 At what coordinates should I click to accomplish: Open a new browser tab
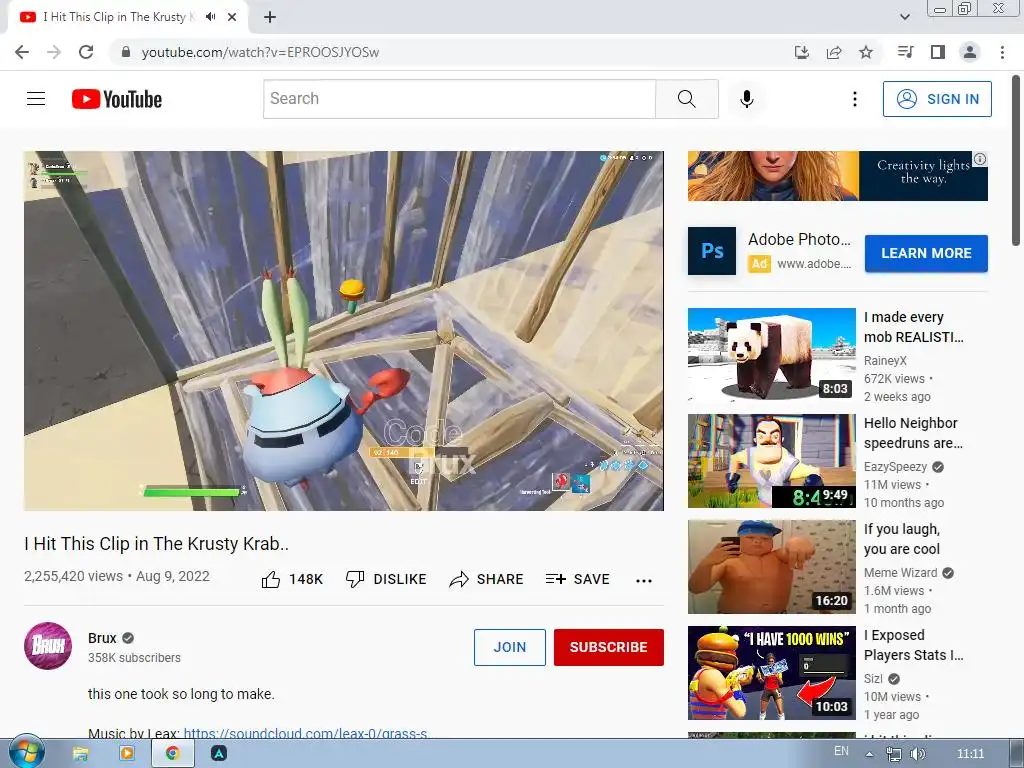(270, 17)
